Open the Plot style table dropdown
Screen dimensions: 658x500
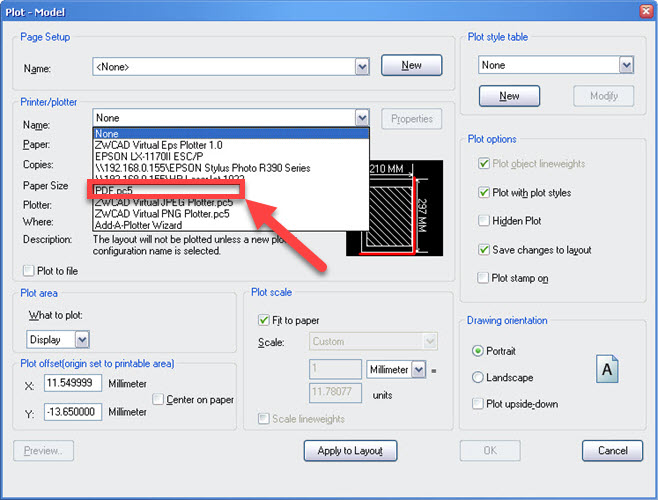coord(626,65)
